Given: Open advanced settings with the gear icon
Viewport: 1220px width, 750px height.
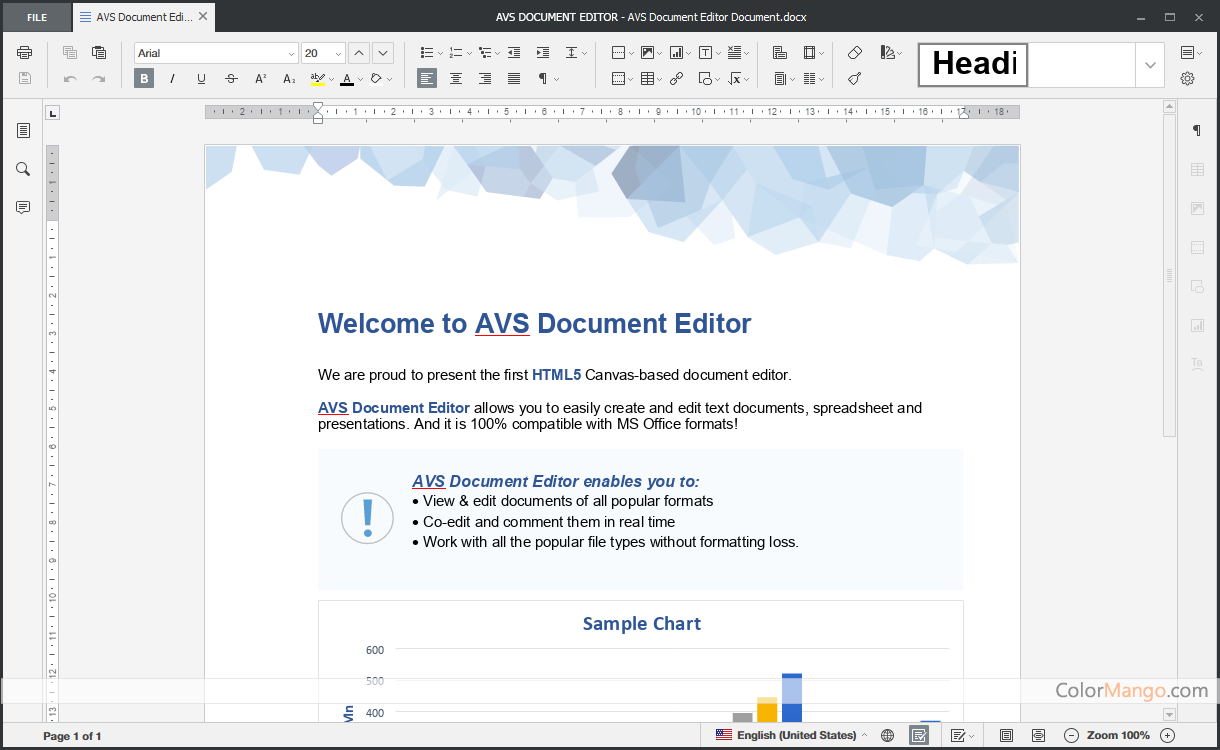Looking at the screenshot, I should click(x=1187, y=78).
